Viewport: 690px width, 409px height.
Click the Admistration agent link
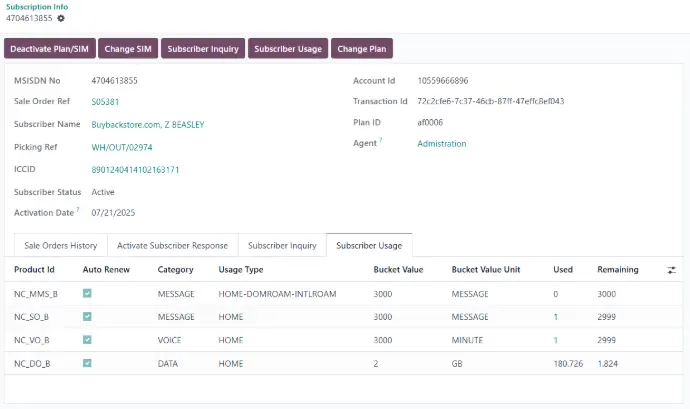pos(441,144)
